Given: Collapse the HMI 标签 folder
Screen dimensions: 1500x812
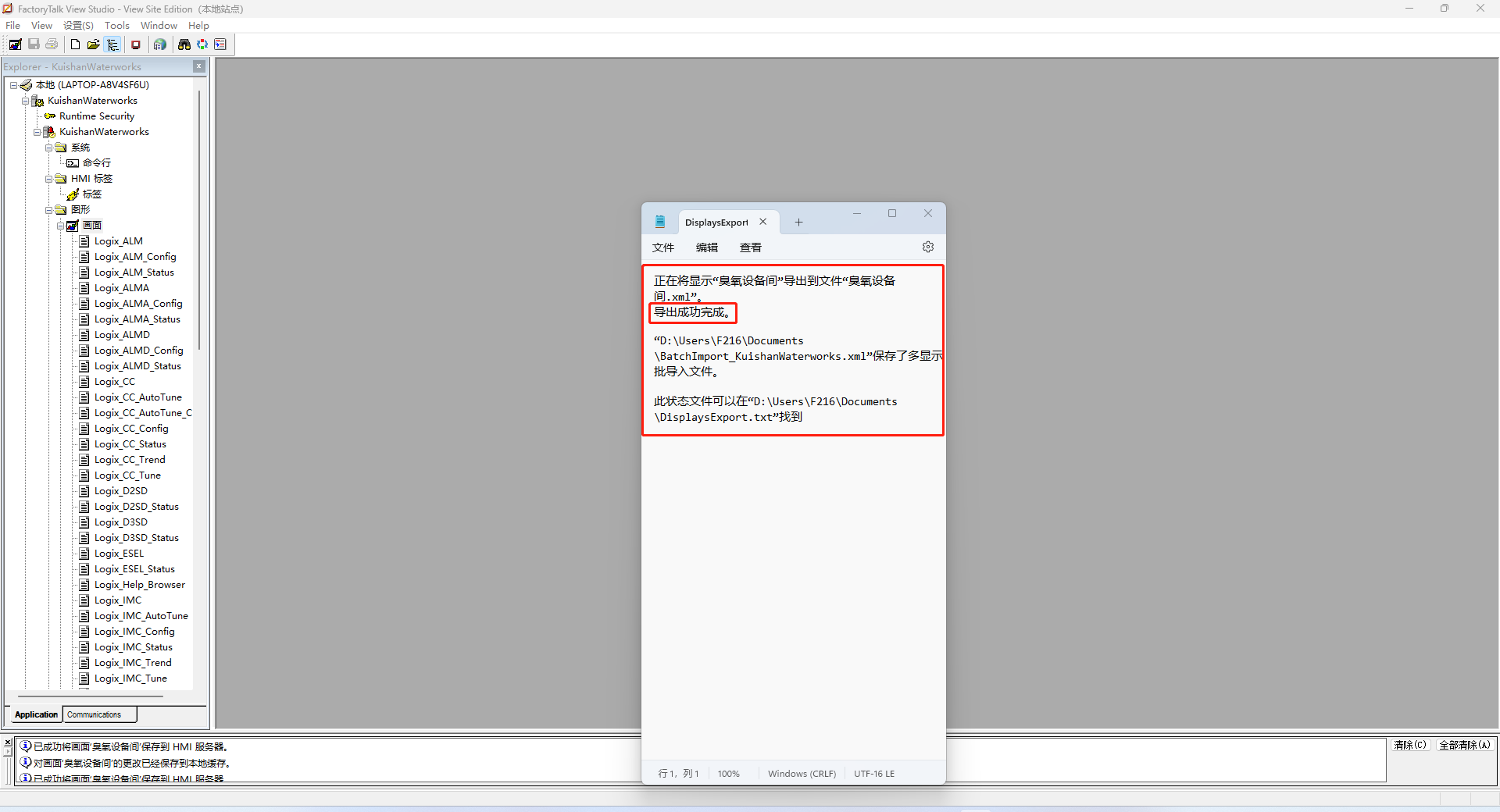Looking at the screenshot, I should click(x=48, y=179).
